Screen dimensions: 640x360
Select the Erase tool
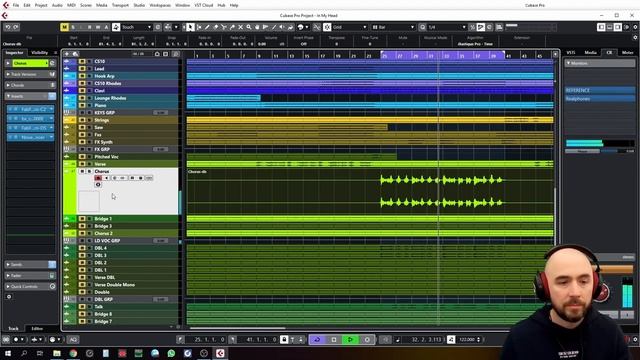click(216, 27)
